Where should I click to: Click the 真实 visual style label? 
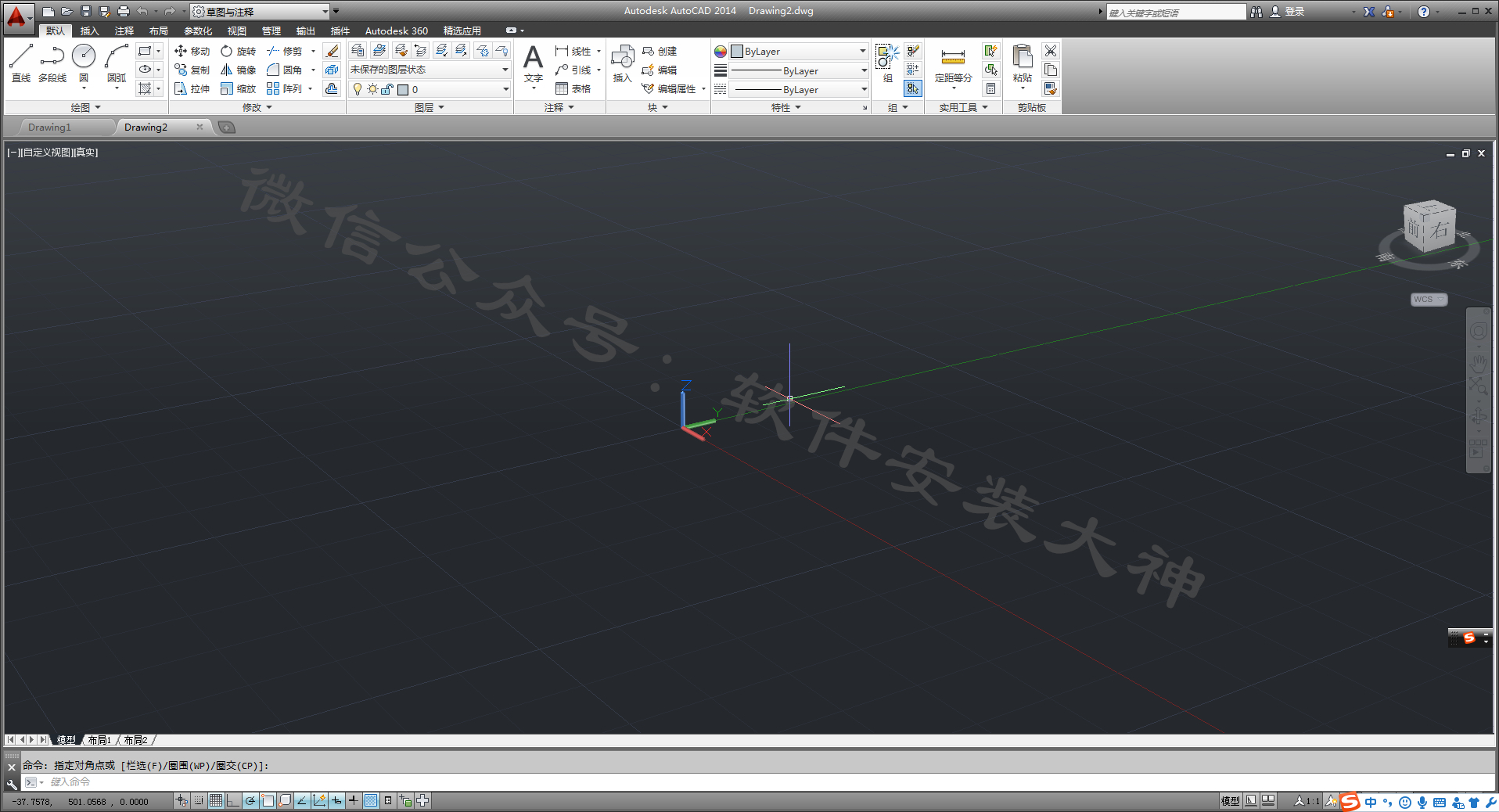(x=85, y=153)
